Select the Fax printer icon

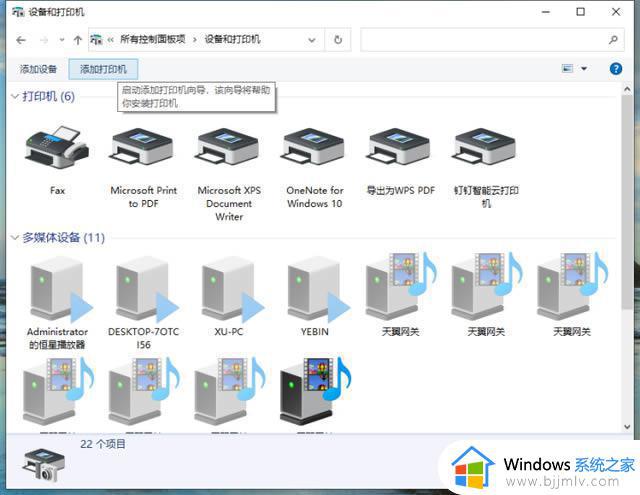pyautogui.click(x=57, y=148)
